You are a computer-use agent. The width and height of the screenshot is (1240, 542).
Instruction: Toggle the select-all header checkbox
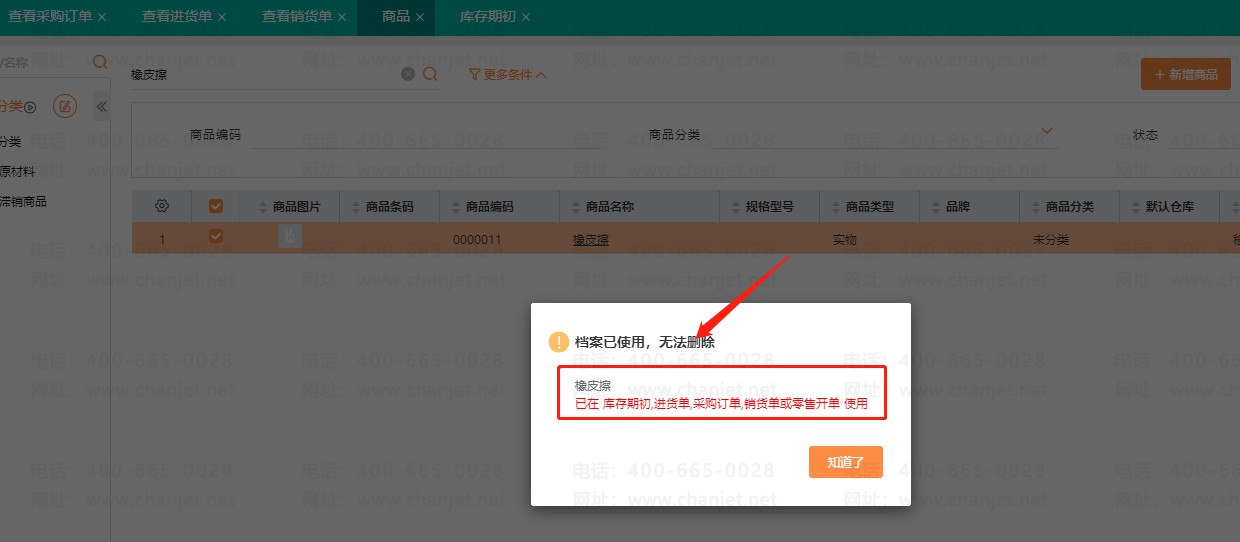point(215,206)
